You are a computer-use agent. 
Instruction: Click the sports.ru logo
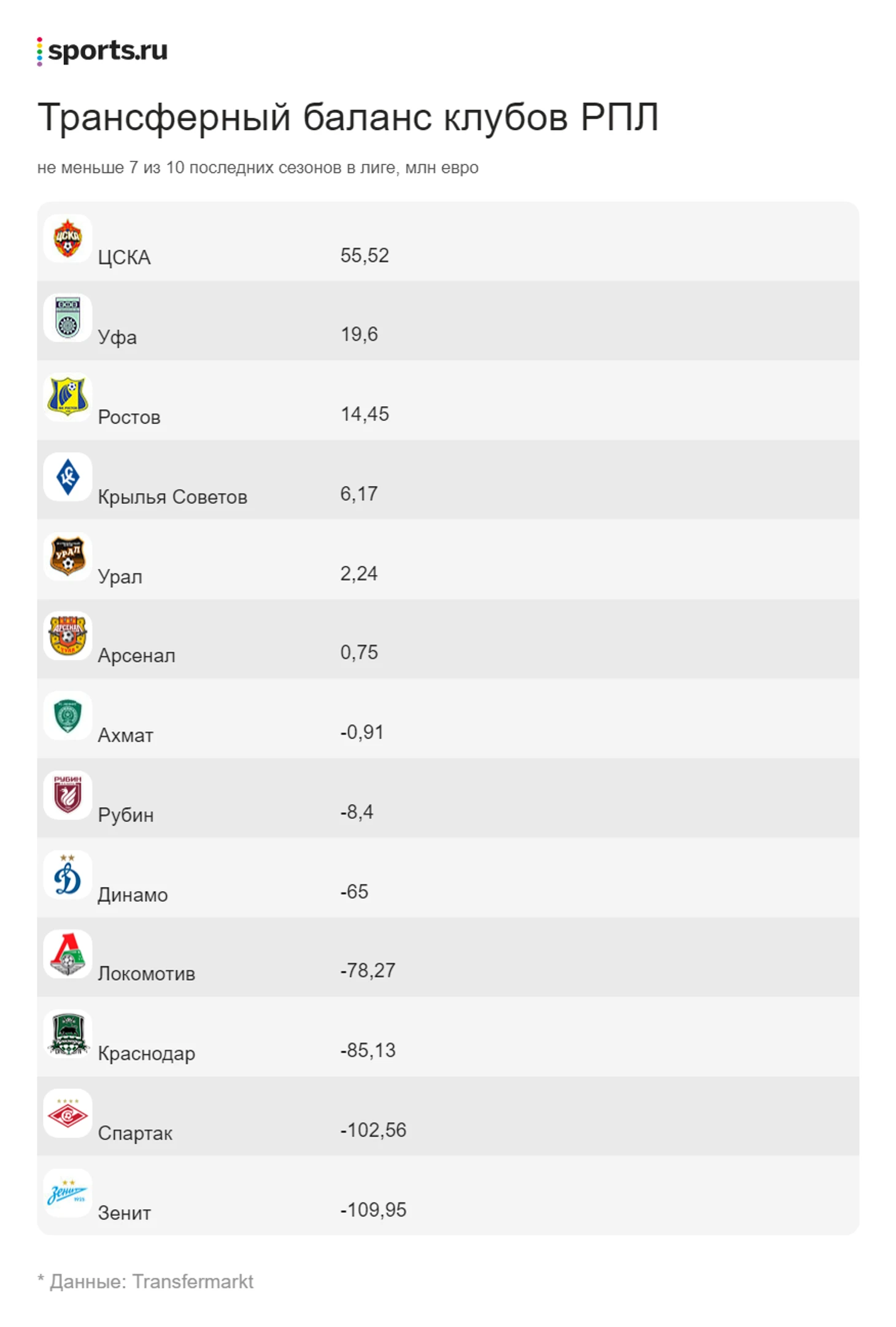click(x=102, y=50)
